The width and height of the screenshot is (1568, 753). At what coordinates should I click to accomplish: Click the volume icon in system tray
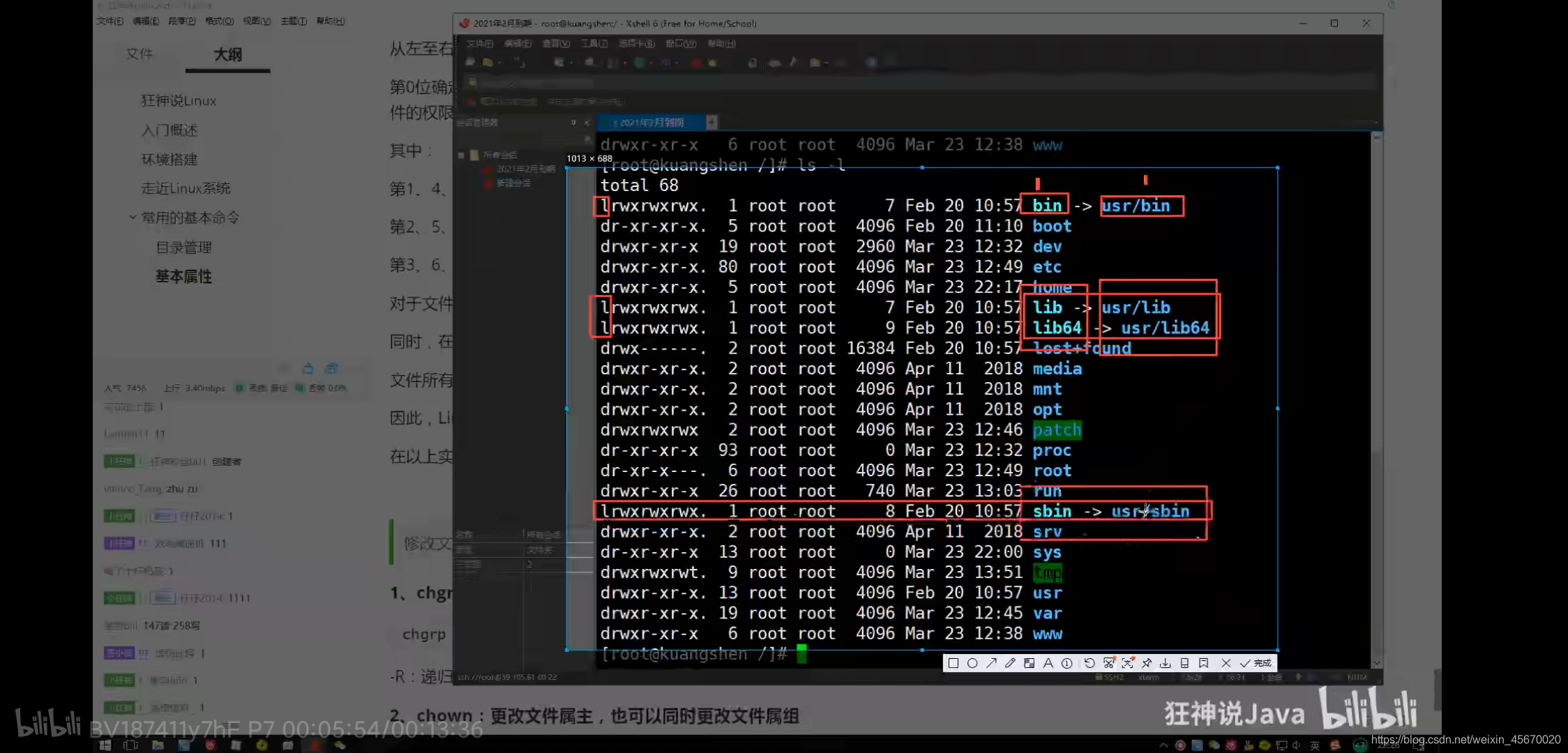point(1297,745)
